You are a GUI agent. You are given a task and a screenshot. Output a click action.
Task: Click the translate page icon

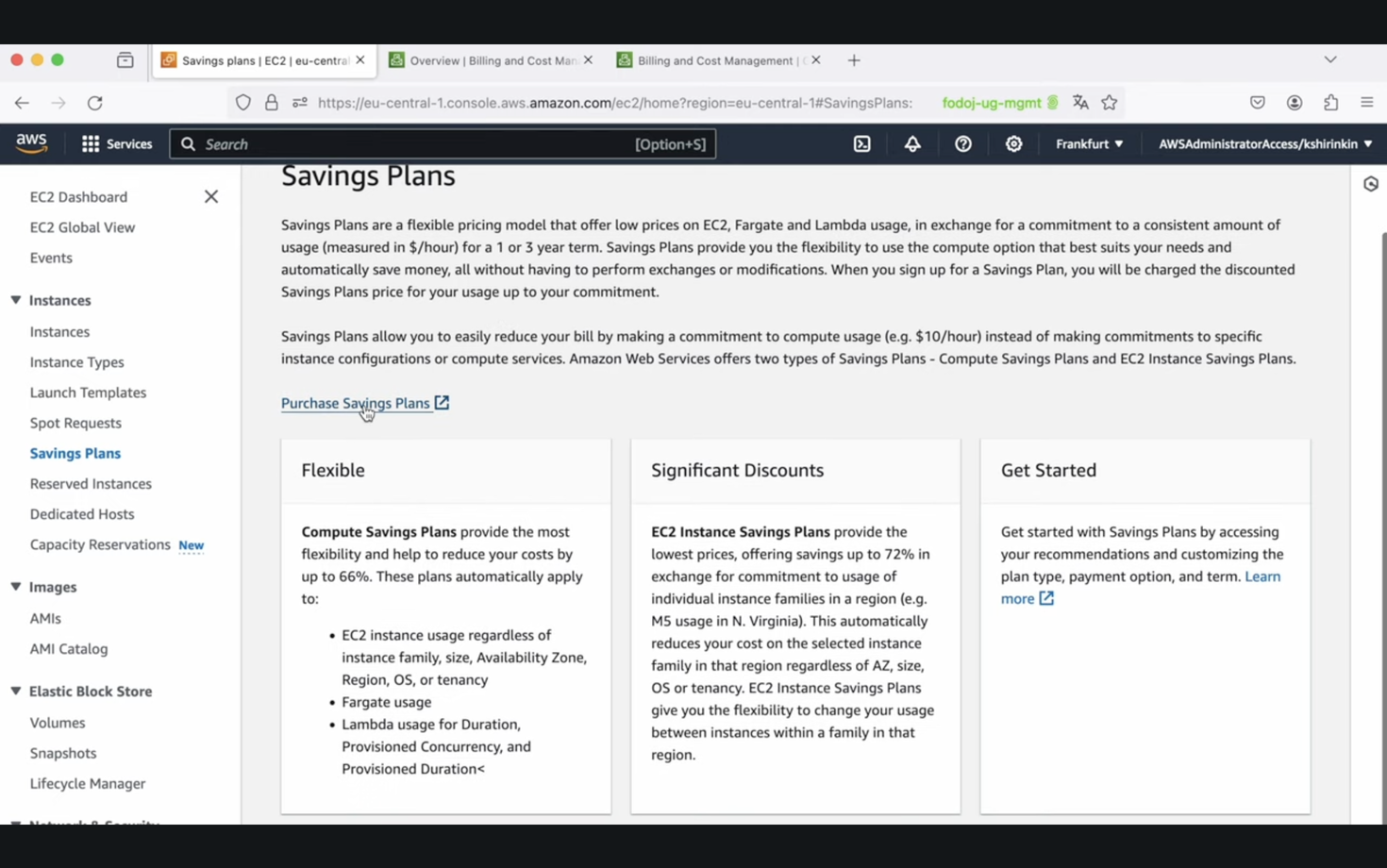tap(1080, 103)
